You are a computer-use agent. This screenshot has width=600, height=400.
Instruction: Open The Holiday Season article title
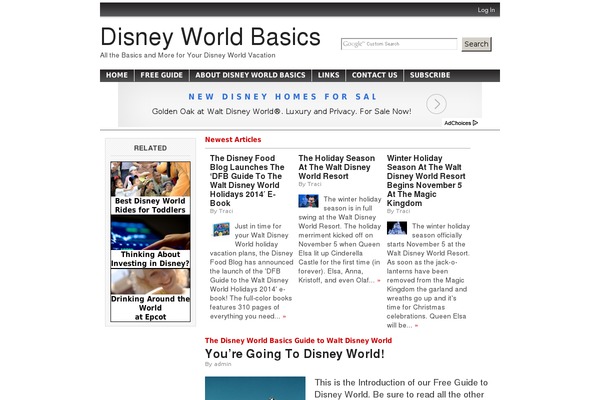[337, 167]
